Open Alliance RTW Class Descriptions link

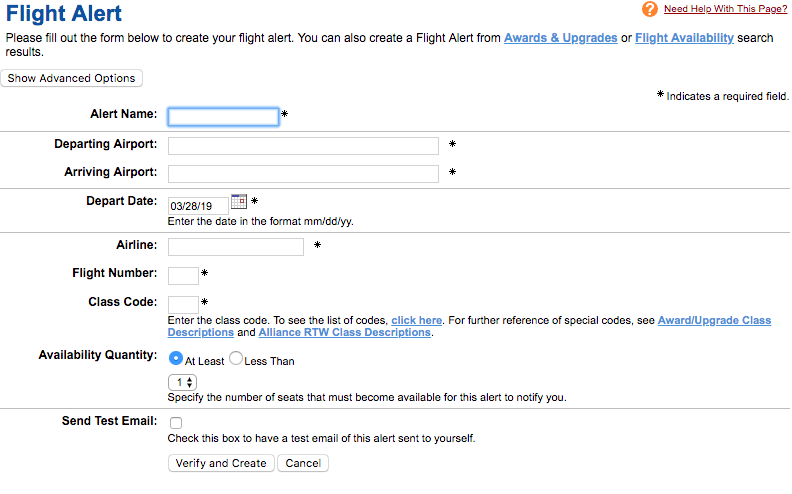(x=344, y=332)
